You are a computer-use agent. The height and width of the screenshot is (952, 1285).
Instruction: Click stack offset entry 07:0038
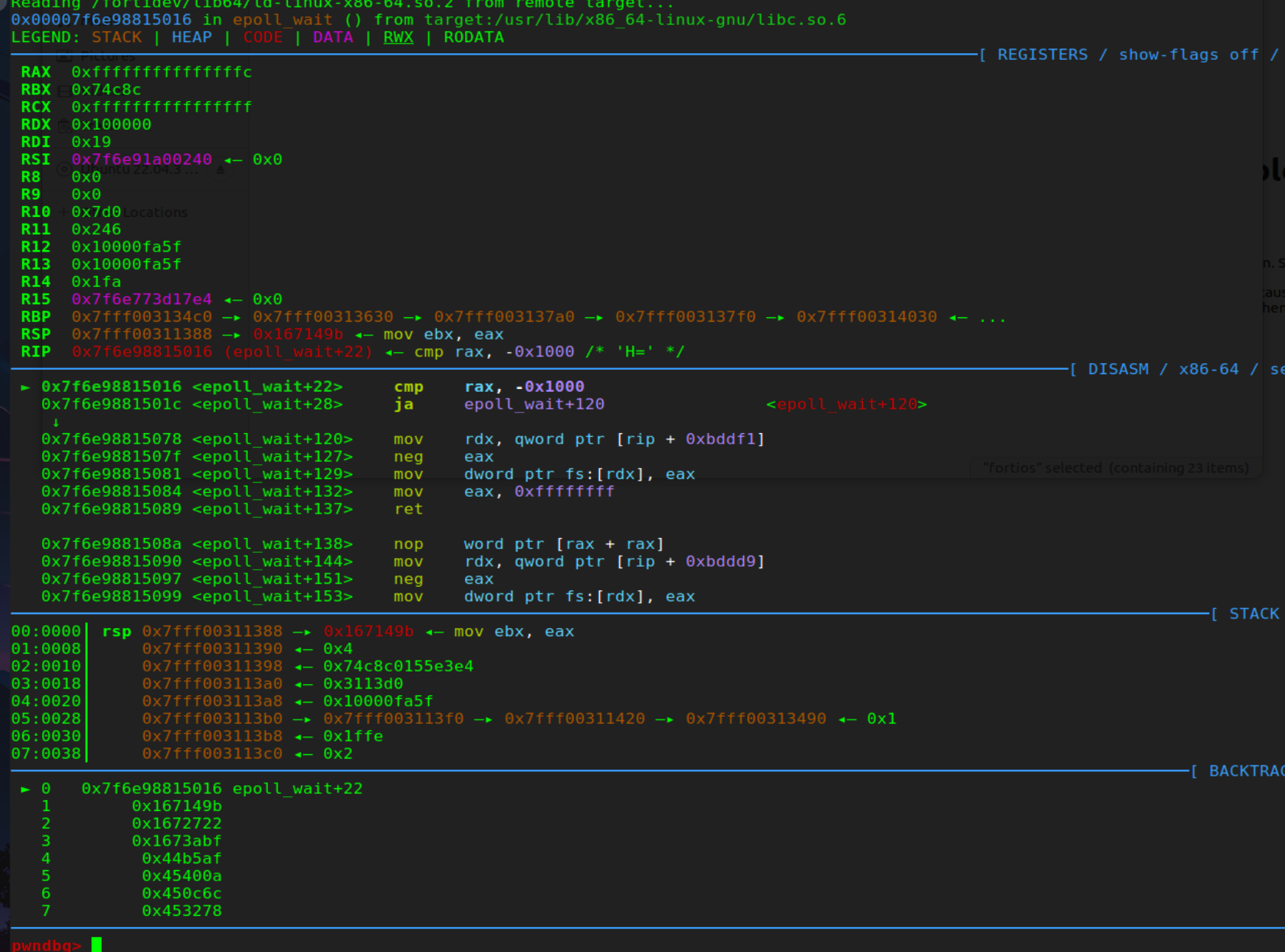(x=46, y=753)
